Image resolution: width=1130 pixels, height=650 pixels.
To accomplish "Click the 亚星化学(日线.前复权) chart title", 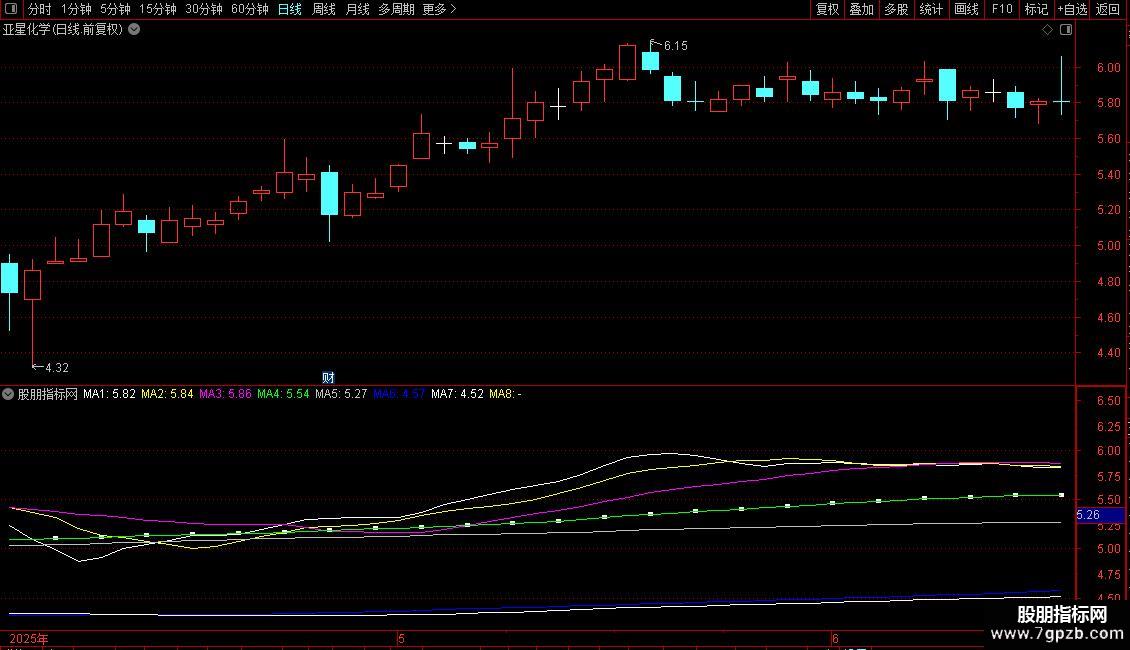I will (x=63, y=30).
